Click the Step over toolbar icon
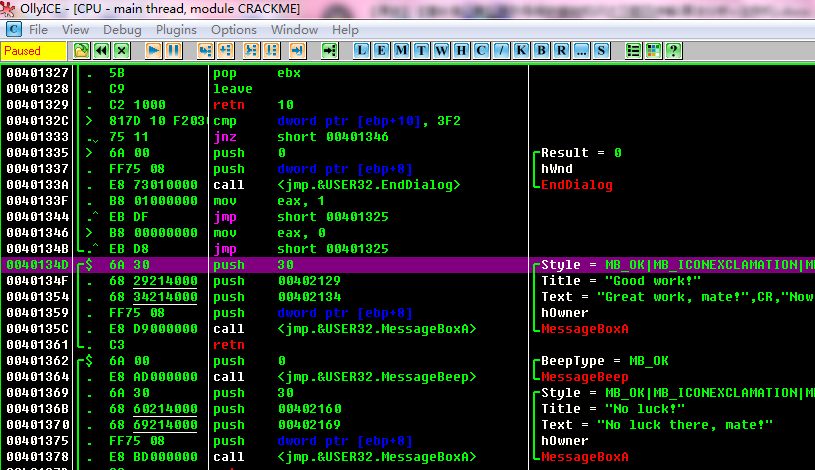 (225, 50)
